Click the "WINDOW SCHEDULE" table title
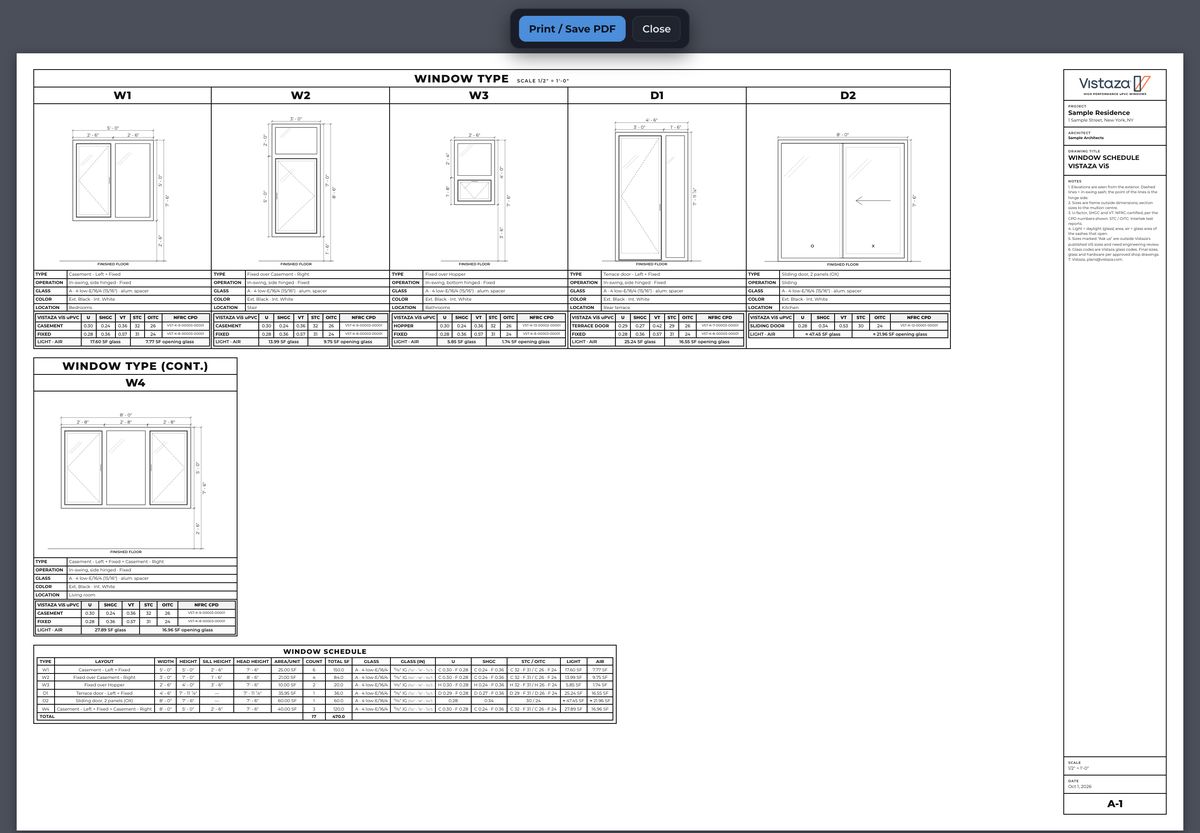The height and width of the screenshot is (833, 1200). [x=325, y=651]
